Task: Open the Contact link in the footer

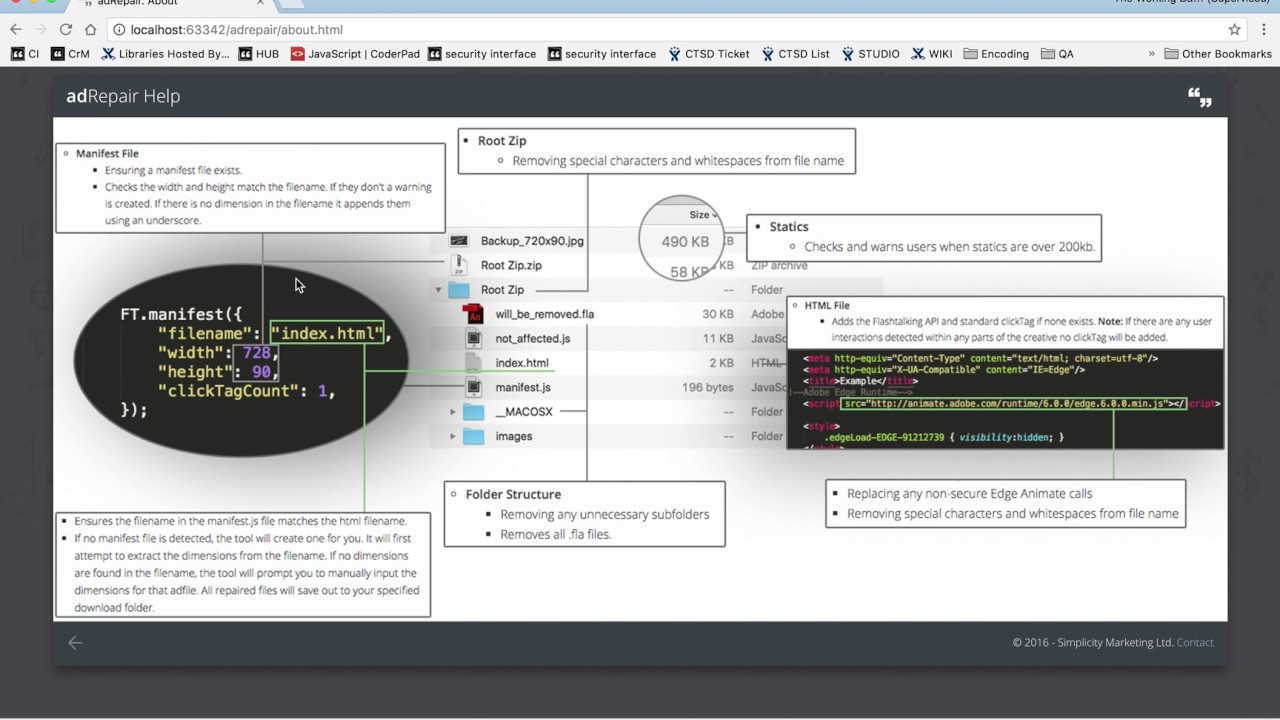Action: 1195,643
